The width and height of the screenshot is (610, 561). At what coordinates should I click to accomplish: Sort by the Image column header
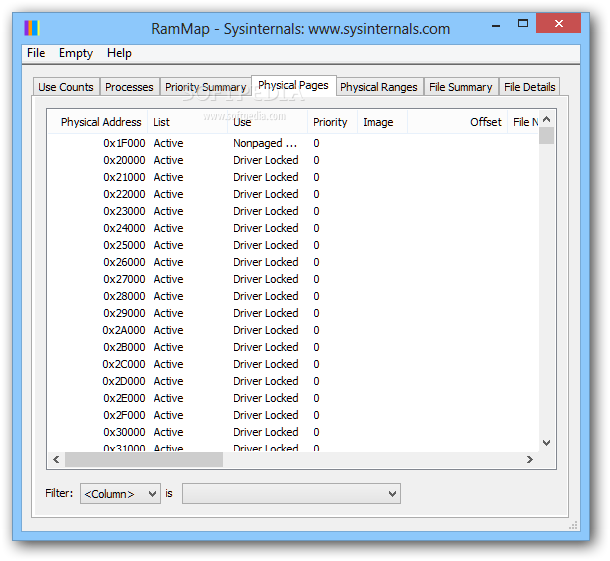click(x=382, y=122)
